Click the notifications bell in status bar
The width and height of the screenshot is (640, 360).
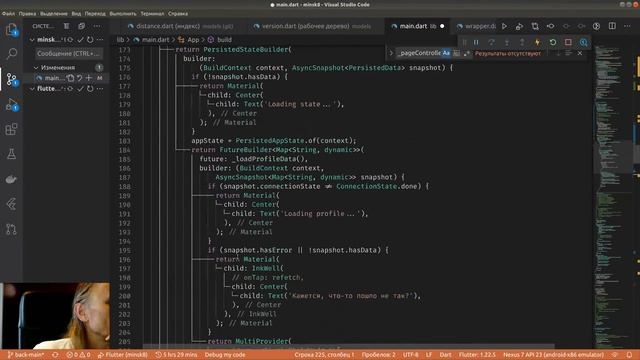click(x=629, y=355)
